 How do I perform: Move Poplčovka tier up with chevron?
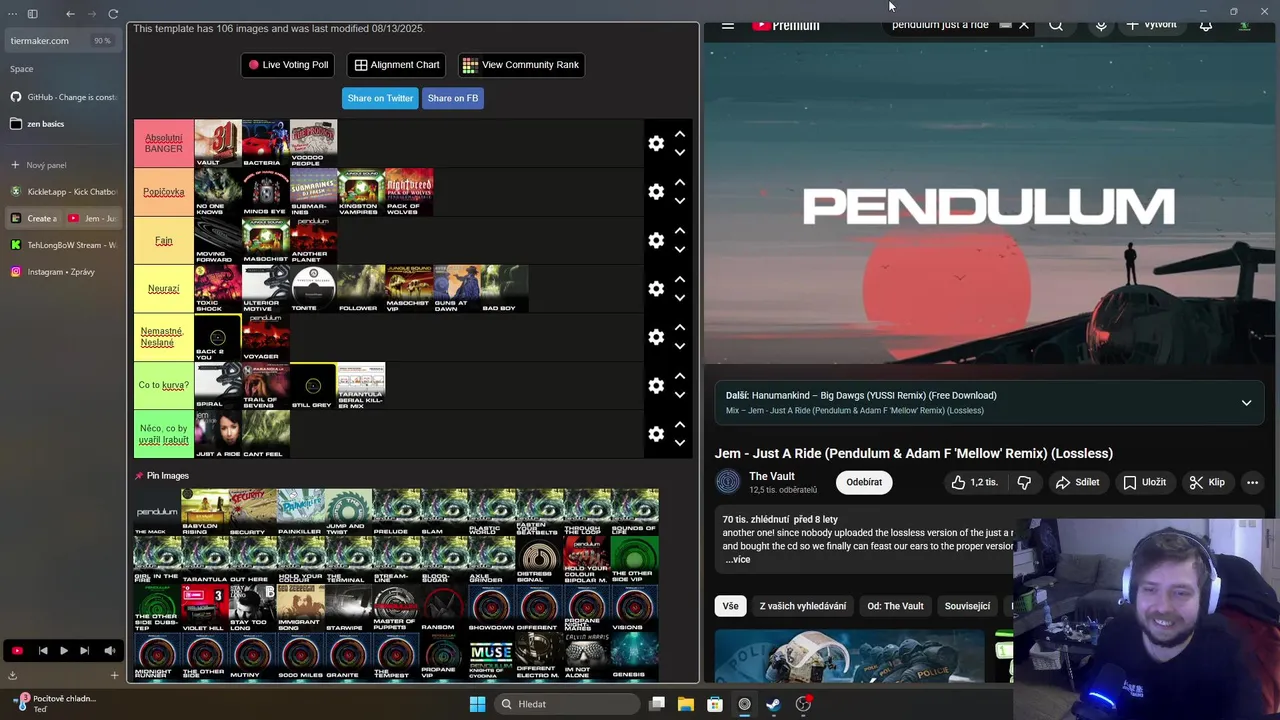pos(680,182)
